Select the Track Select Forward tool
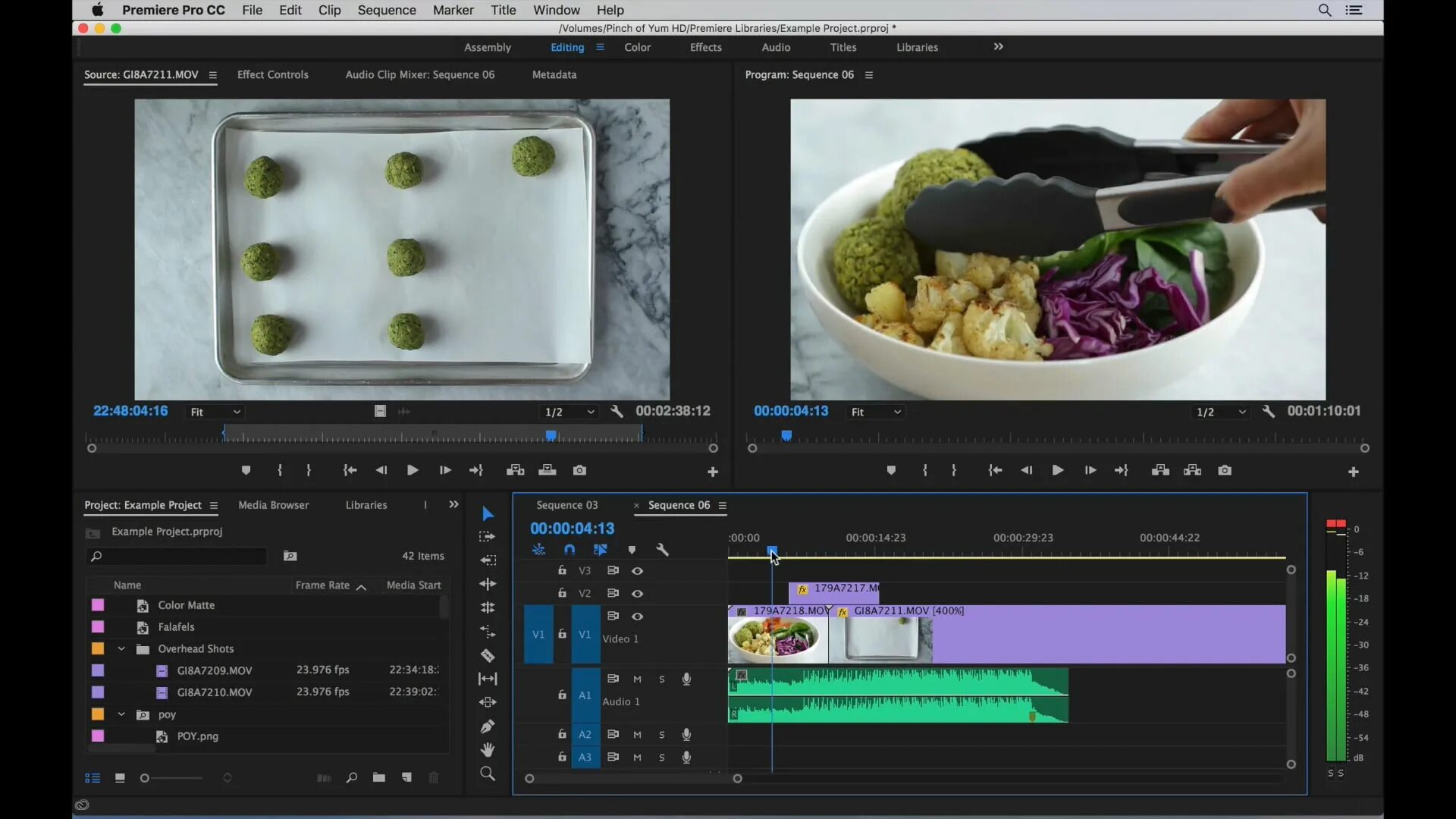1456x819 pixels. pos(488,537)
